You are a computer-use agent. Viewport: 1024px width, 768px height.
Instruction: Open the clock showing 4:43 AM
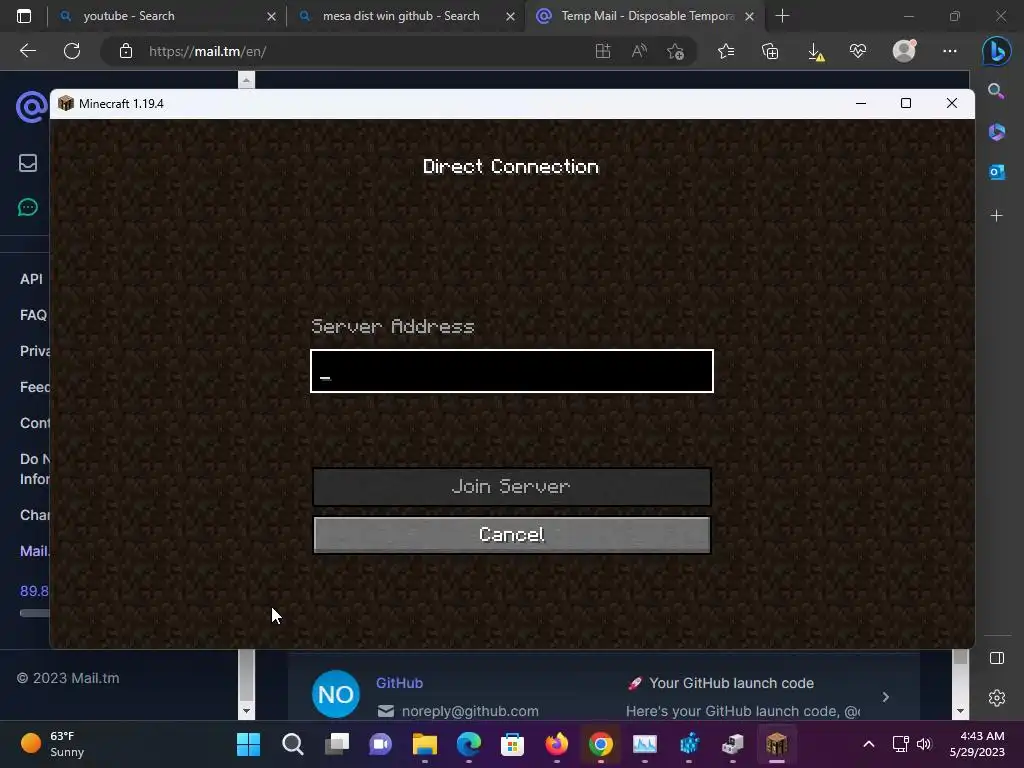click(977, 744)
